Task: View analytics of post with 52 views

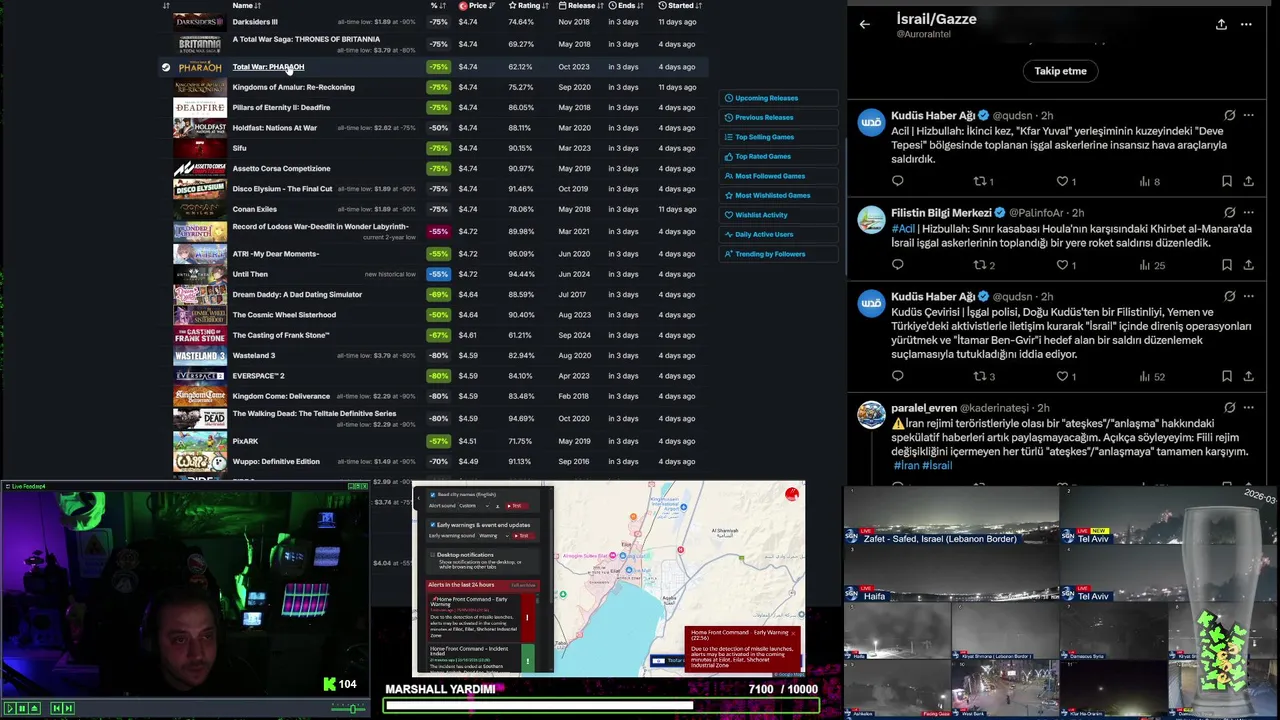Action: 1152,376
